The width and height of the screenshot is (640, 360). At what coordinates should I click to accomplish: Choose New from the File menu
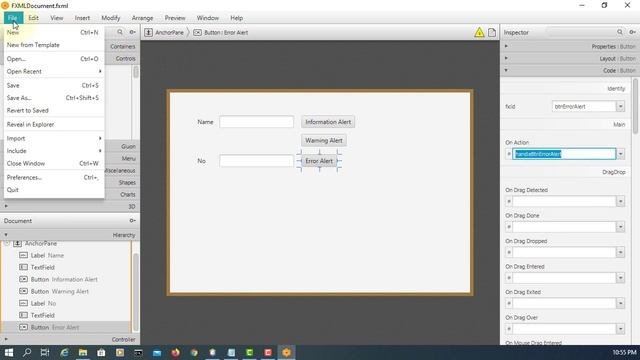pos(54,32)
